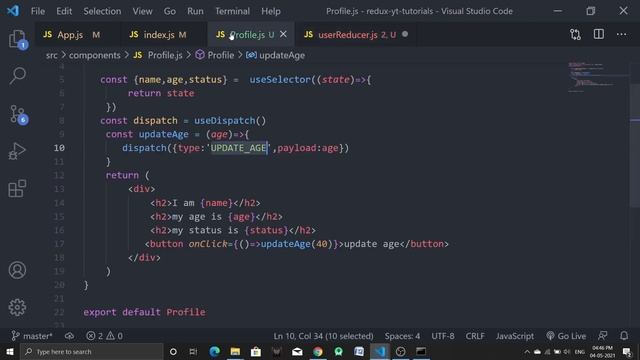Click the Profile symbol breadcrumb
640x360 pixels.
coord(215,55)
